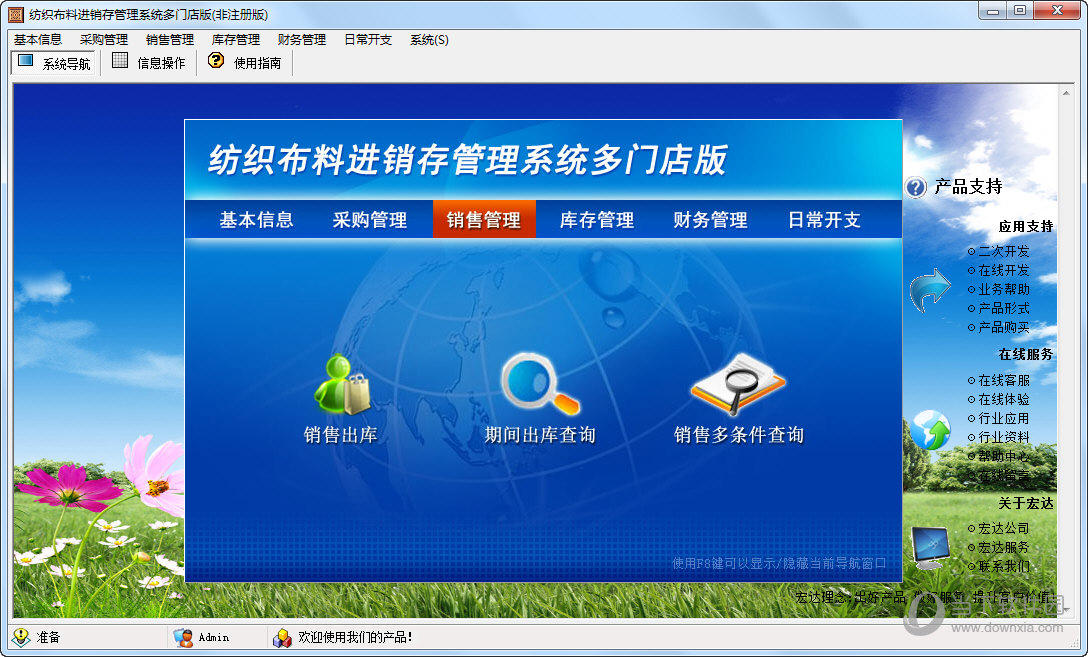The height and width of the screenshot is (657, 1088).
Task: Switch to 基本信息 navigation tab
Action: tap(256, 220)
